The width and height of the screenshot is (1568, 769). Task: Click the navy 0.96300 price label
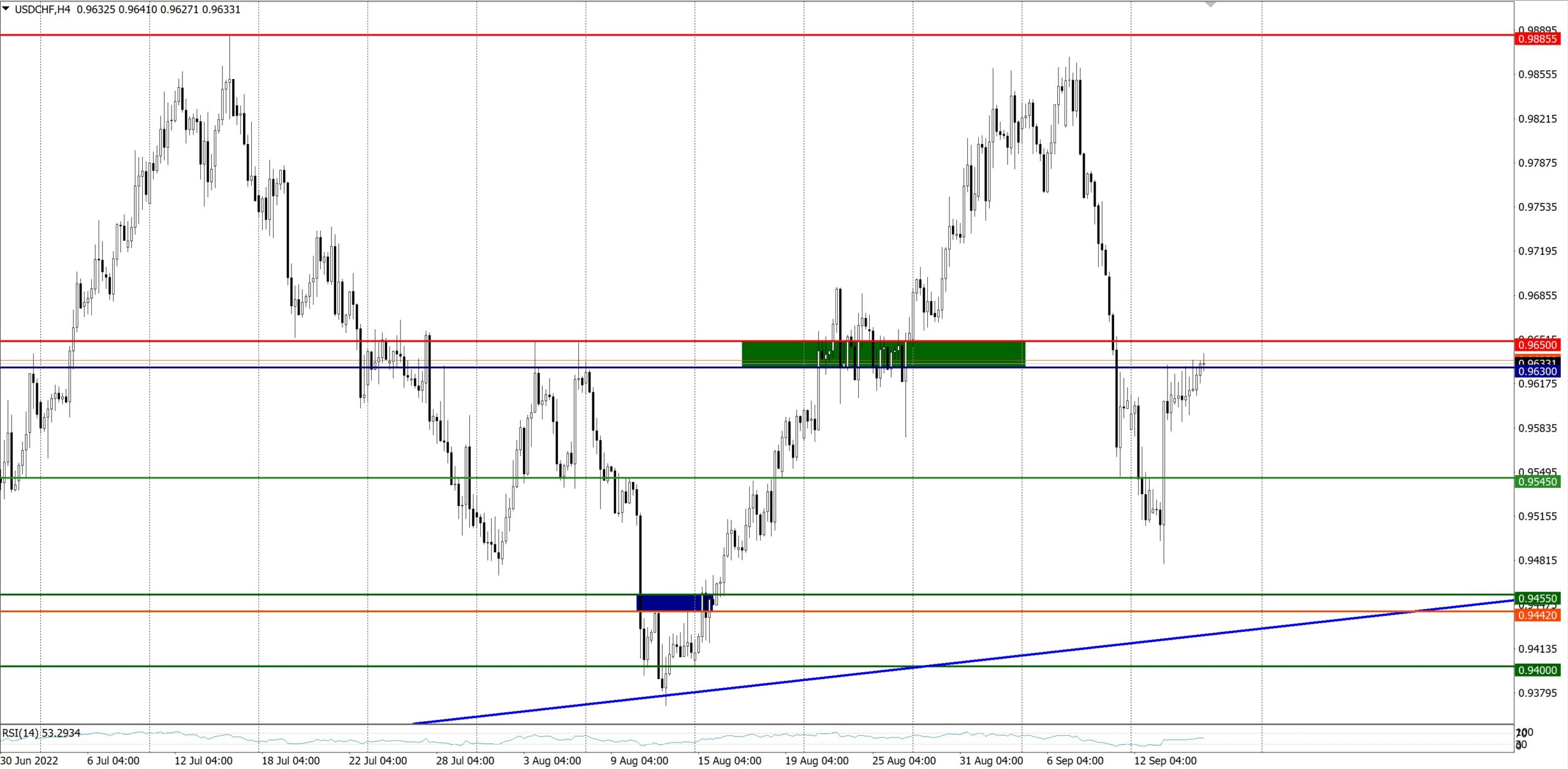pyautogui.click(x=1537, y=372)
